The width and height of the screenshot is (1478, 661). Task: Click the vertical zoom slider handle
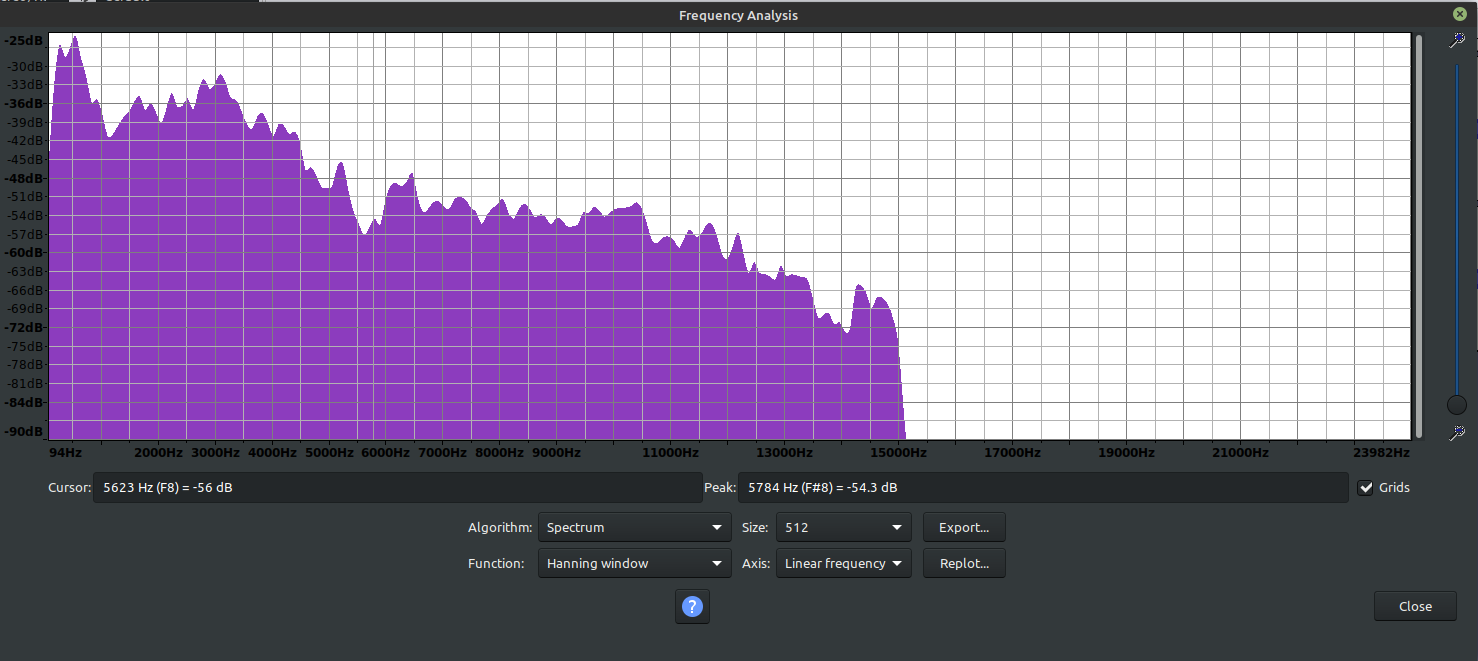(1457, 405)
